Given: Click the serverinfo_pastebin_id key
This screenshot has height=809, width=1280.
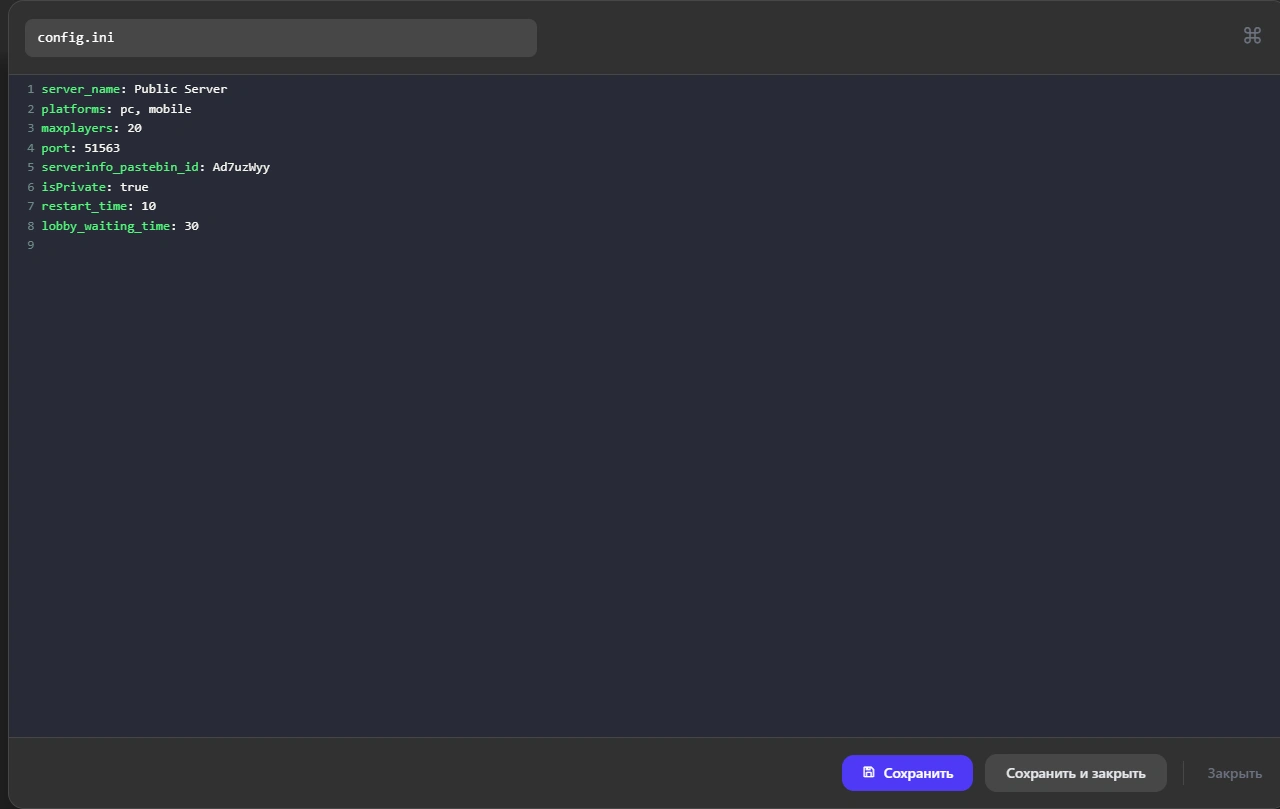Looking at the screenshot, I should point(120,167).
